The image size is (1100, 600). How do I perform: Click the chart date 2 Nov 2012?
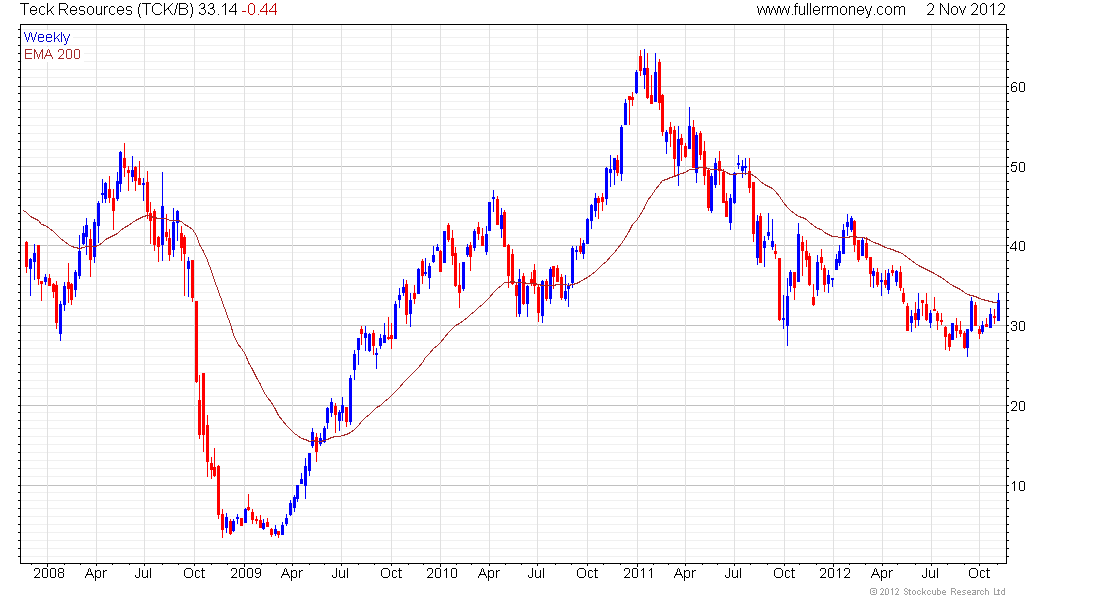[965, 10]
